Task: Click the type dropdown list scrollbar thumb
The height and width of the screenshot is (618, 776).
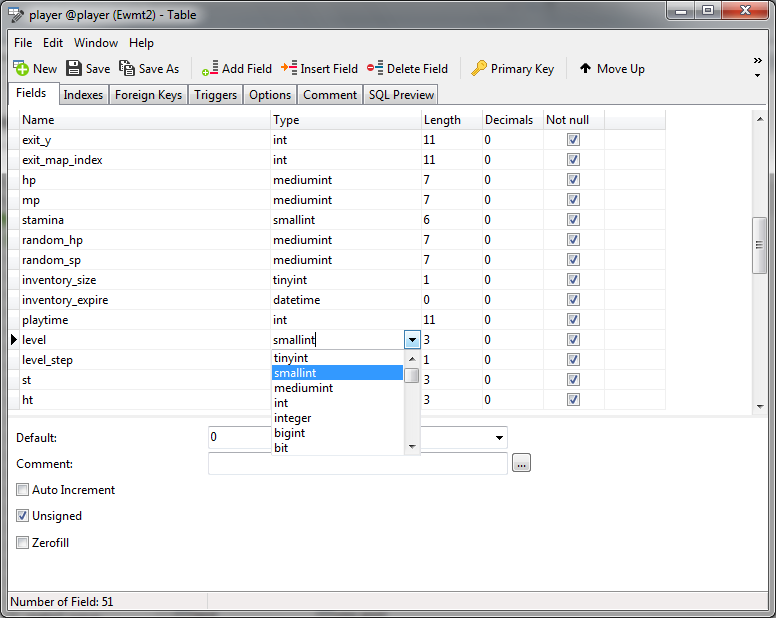Action: click(412, 376)
